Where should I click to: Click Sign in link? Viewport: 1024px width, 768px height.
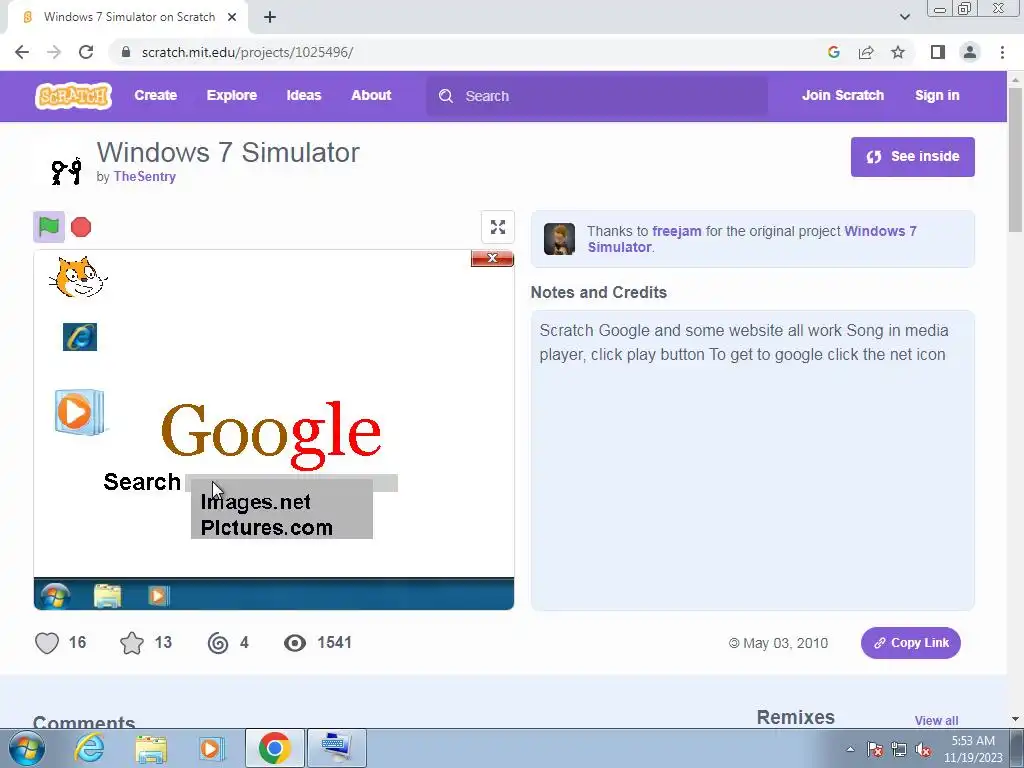click(x=937, y=95)
